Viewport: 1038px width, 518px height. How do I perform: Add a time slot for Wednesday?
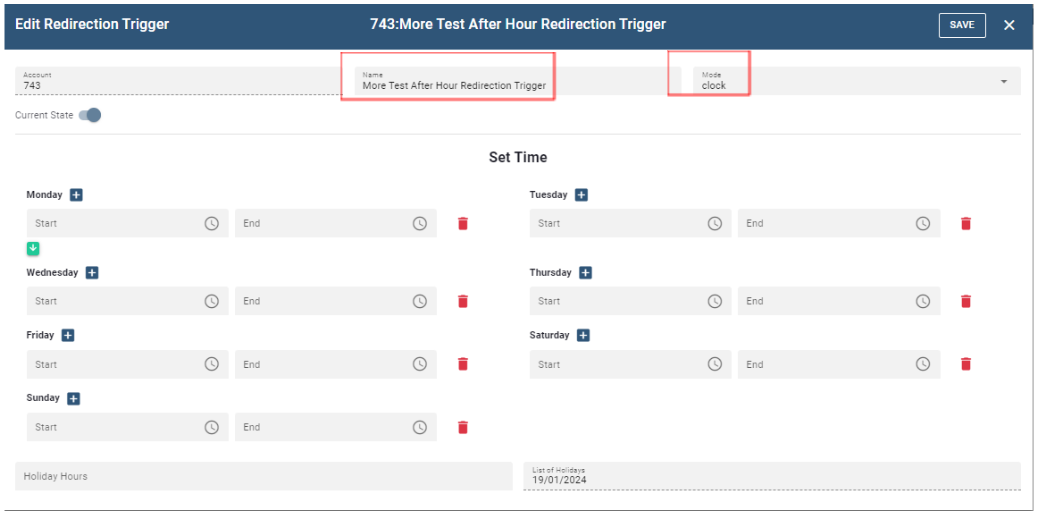point(92,273)
